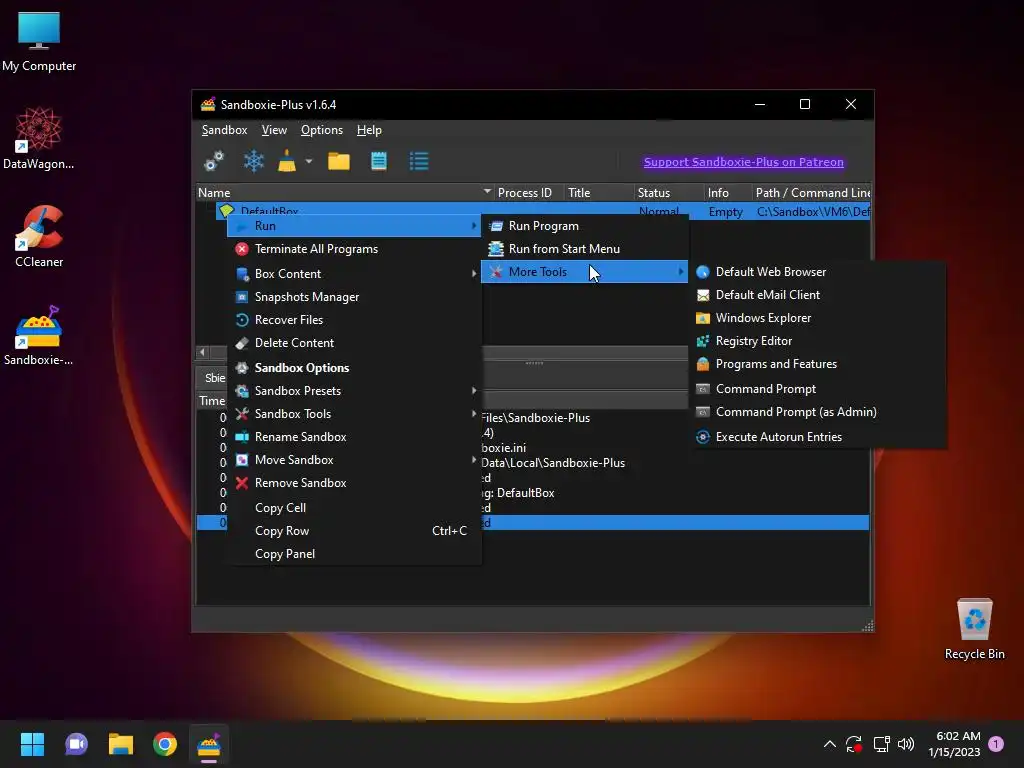Click the Execute Autorun Entries icon
Viewport: 1024px width, 768px height.
(x=703, y=437)
